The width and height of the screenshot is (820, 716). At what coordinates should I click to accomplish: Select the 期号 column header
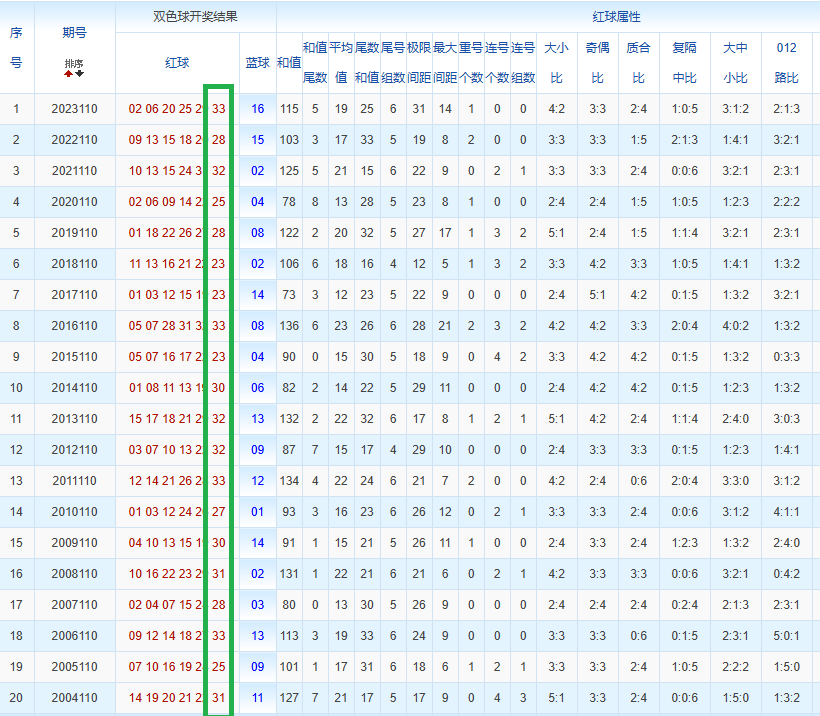coord(74,32)
